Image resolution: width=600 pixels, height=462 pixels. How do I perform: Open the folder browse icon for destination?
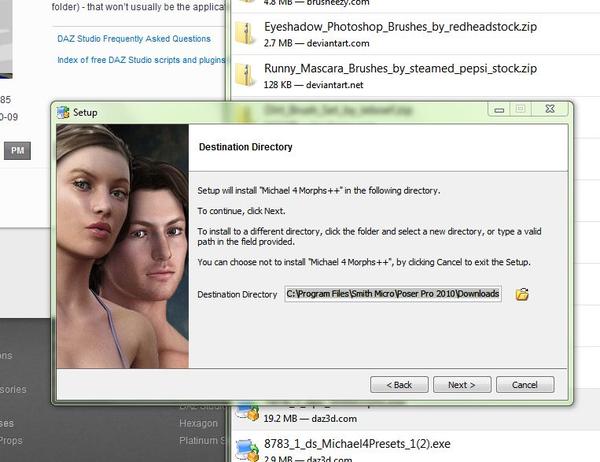(x=522, y=294)
